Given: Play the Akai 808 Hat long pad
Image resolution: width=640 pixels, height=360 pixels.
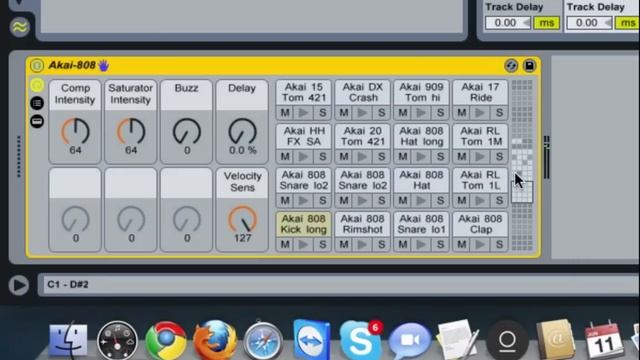Looking at the screenshot, I should pos(421,156).
